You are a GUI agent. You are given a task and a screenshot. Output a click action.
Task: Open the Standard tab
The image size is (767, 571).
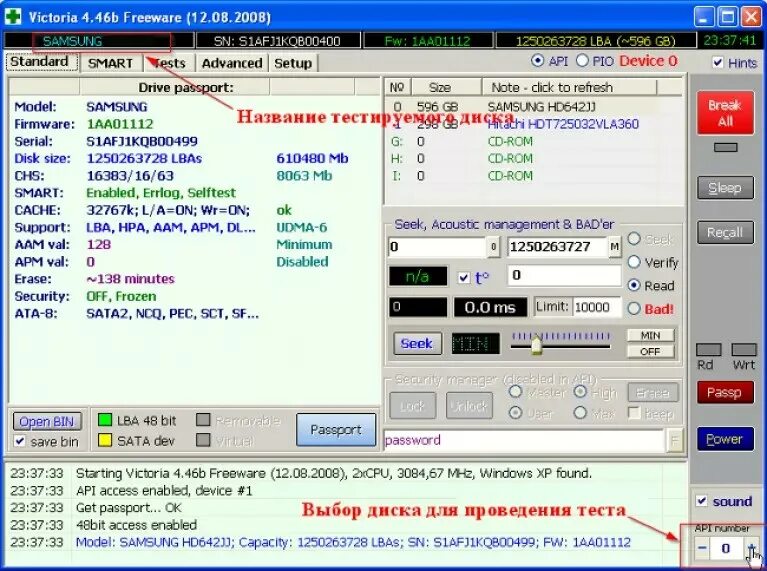pyautogui.click(x=40, y=62)
